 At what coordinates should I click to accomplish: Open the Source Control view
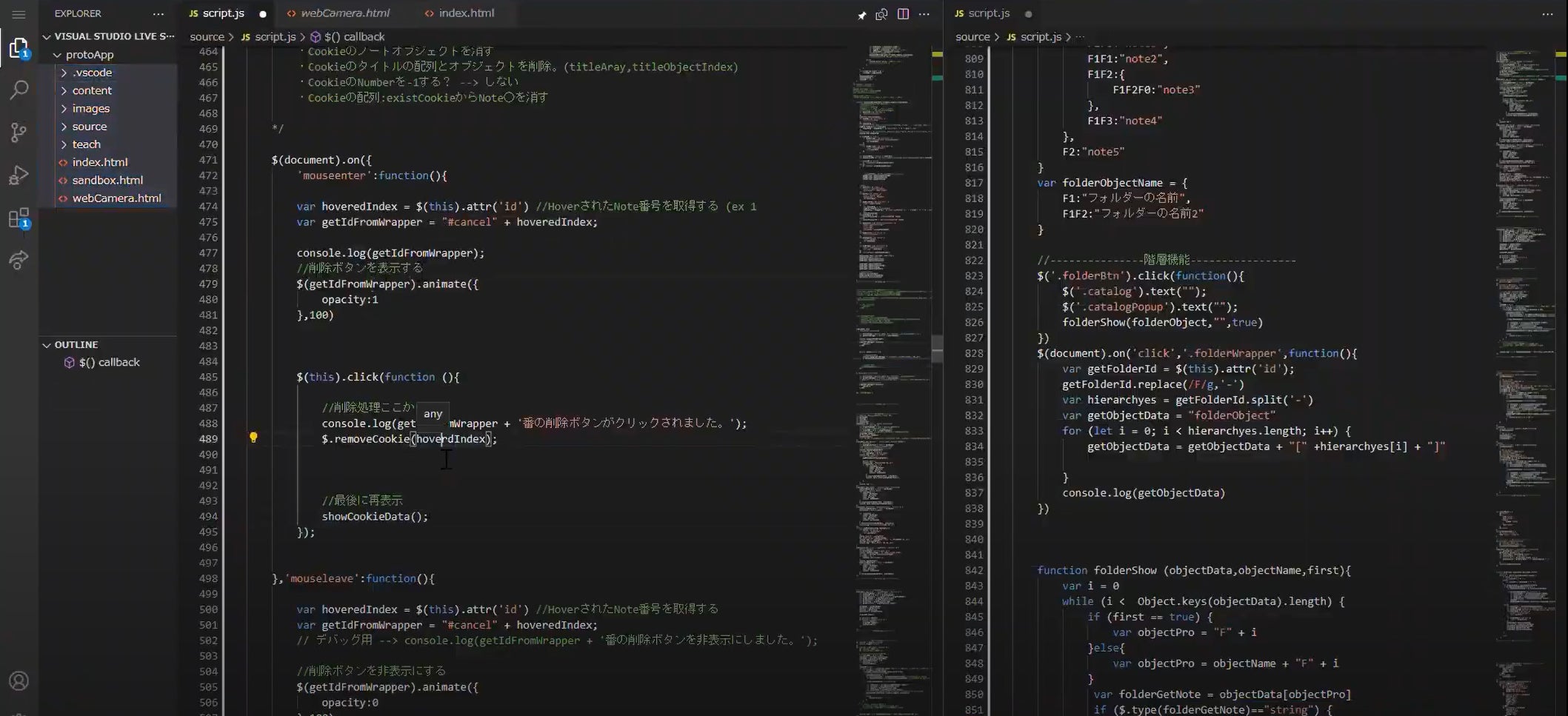(19, 133)
